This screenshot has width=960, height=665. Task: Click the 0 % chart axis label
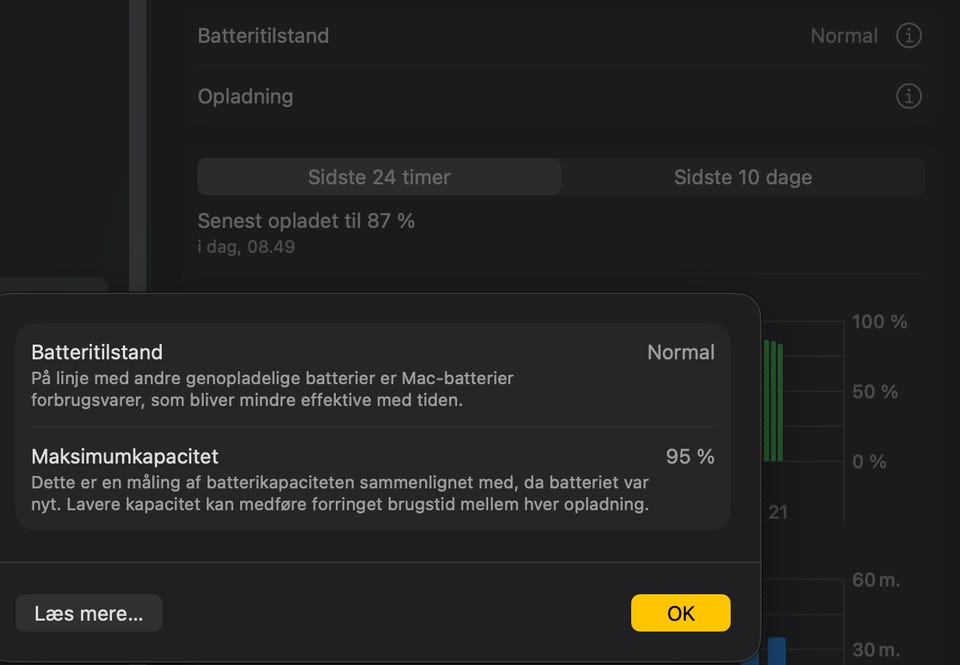pos(869,461)
